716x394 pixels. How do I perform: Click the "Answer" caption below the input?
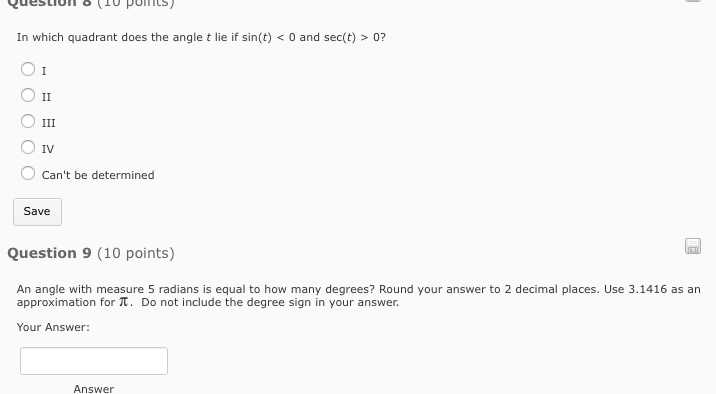tap(94, 389)
